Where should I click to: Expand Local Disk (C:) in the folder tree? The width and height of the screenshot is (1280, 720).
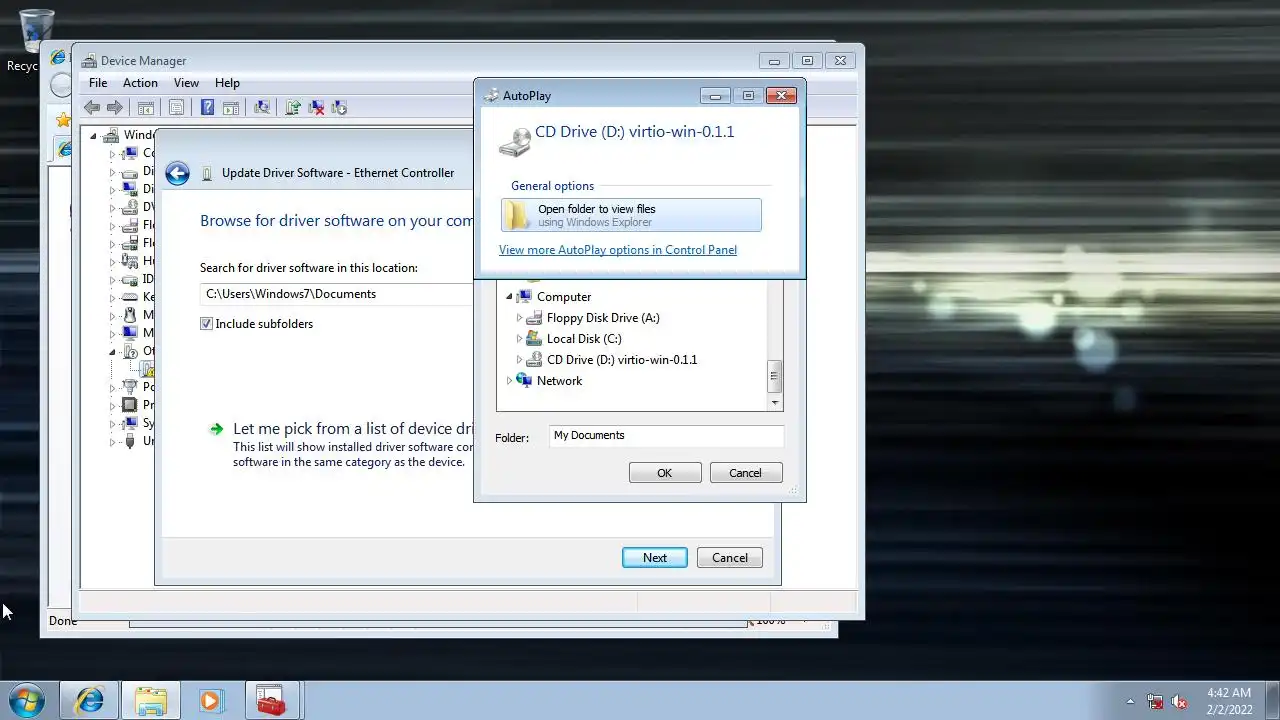coord(519,339)
